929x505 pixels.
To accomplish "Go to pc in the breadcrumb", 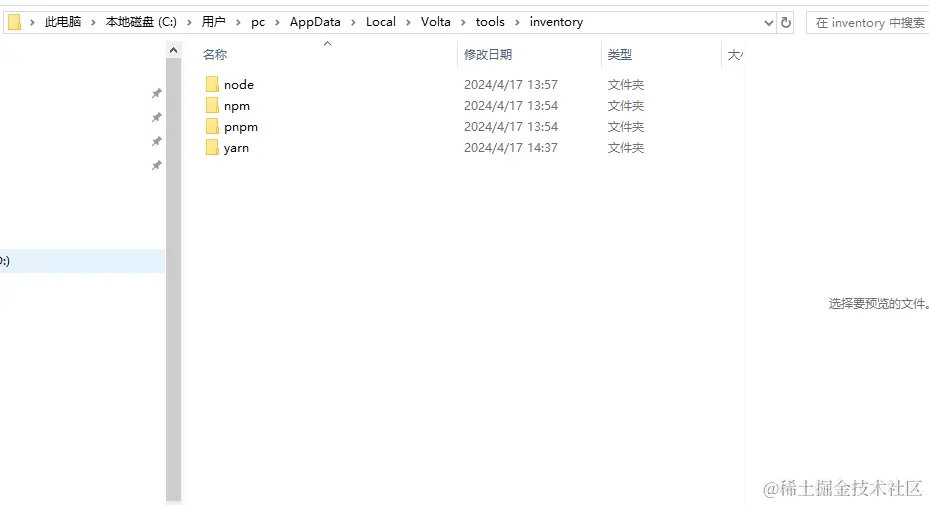I will 258,22.
